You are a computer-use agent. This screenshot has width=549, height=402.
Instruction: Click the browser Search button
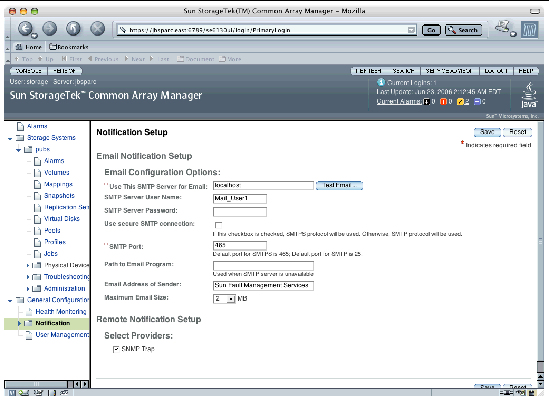click(x=463, y=30)
